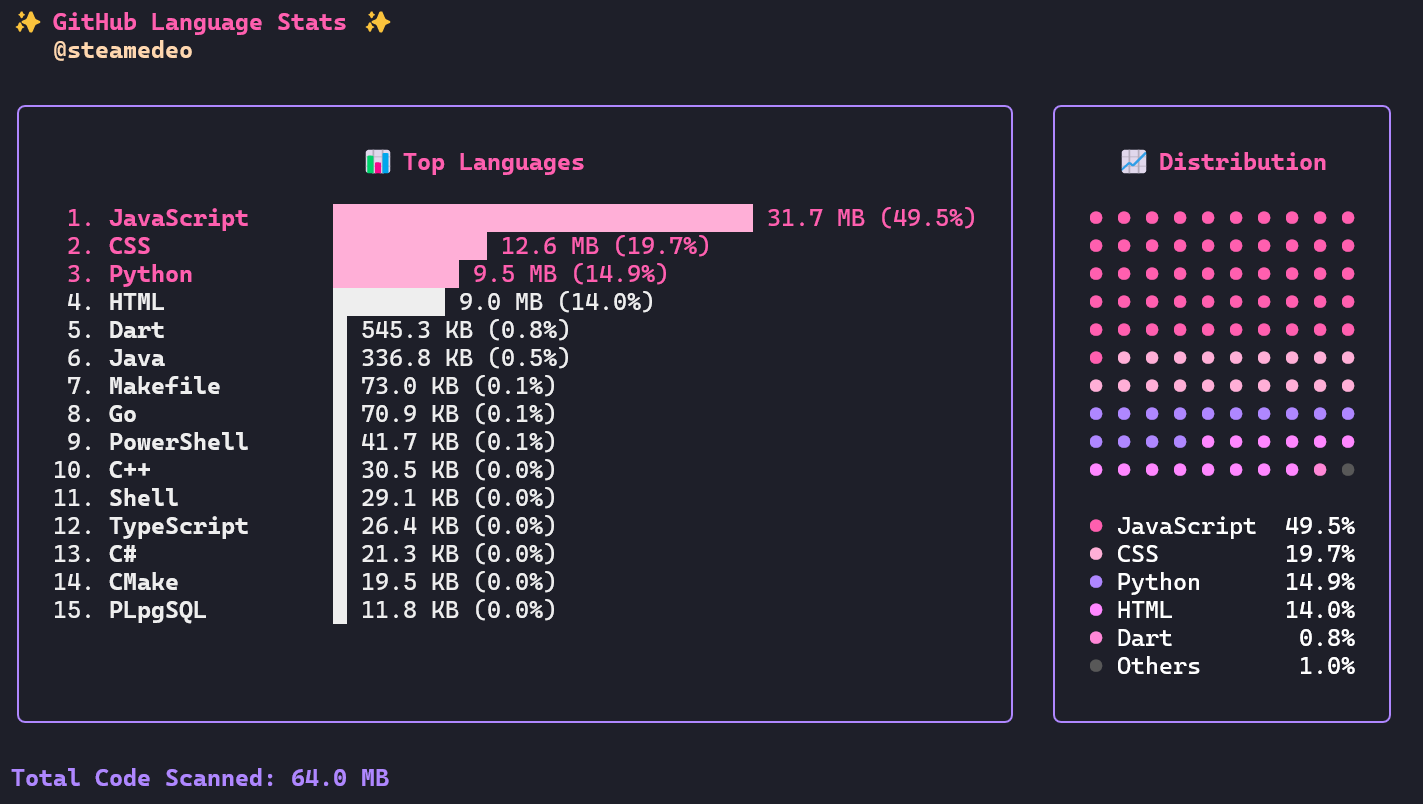The image size is (1423, 804).
Task: Select '4. HTML' in the Top Languages list
Action: coord(116,302)
